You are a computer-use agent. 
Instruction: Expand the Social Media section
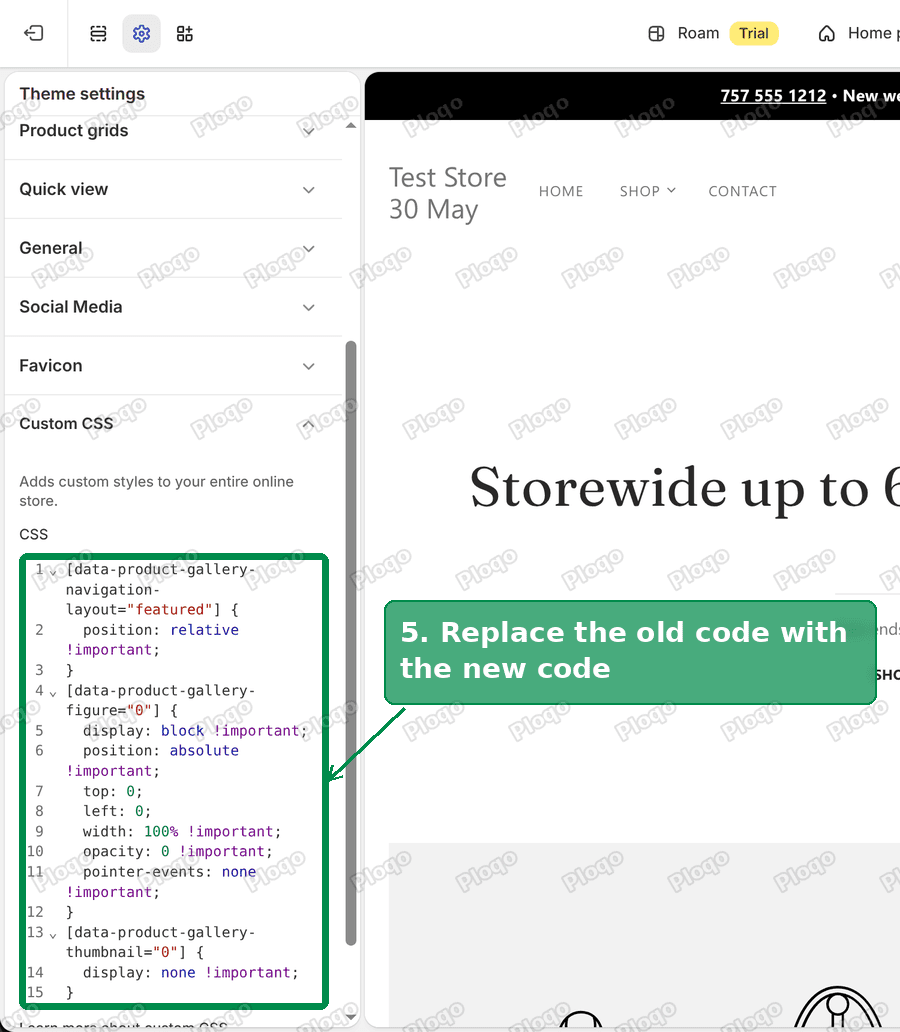[x=174, y=307]
